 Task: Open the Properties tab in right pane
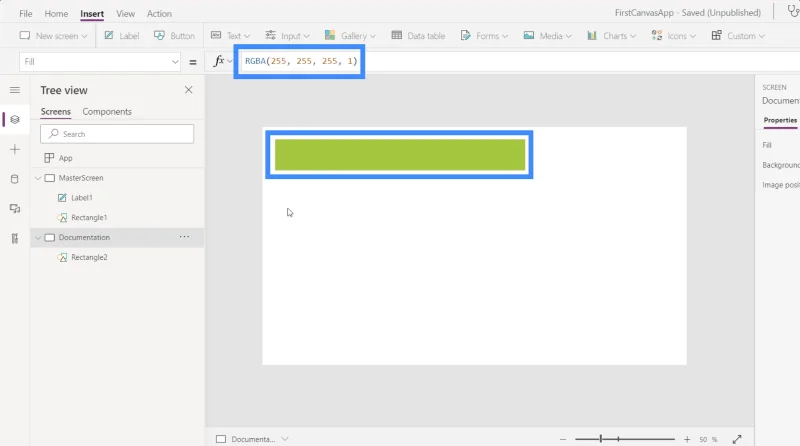tap(780, 120)
